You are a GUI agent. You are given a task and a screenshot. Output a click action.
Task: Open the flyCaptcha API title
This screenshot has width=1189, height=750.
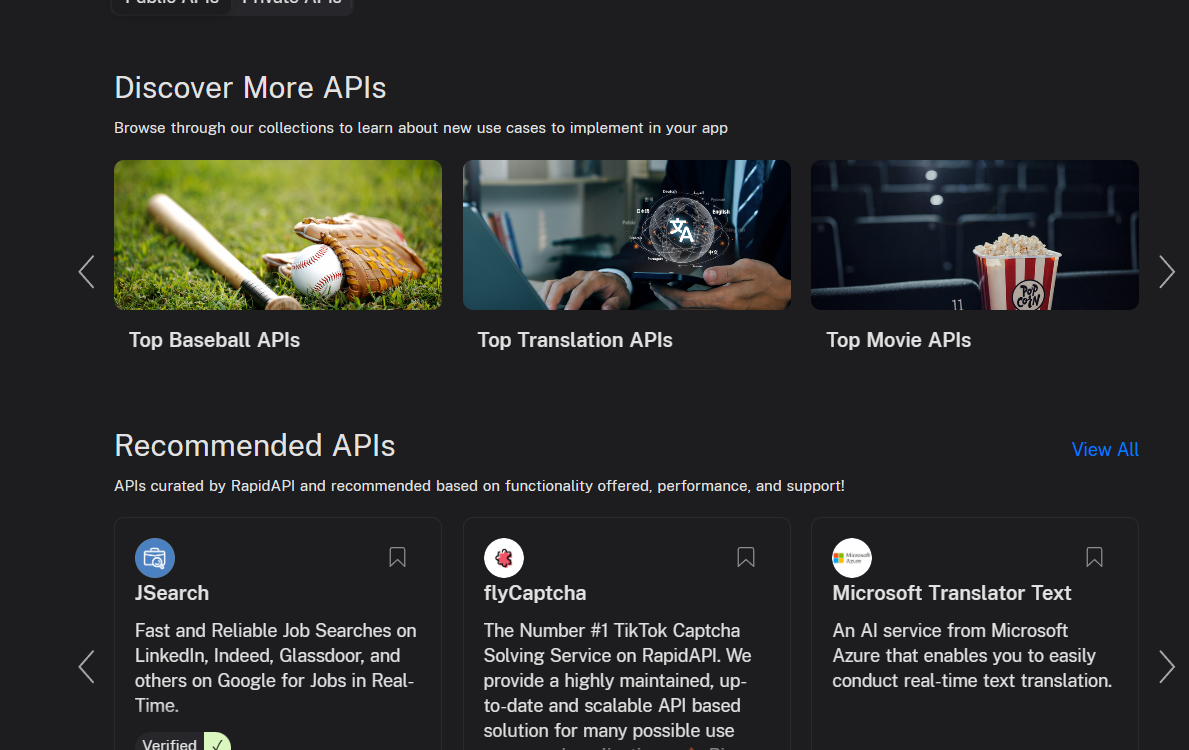[535, 593]
